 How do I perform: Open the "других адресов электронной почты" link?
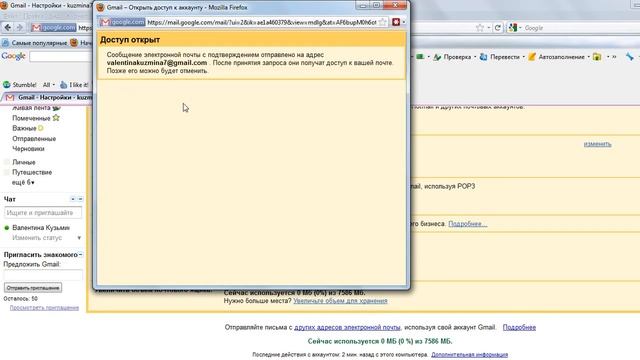[347, 327]
